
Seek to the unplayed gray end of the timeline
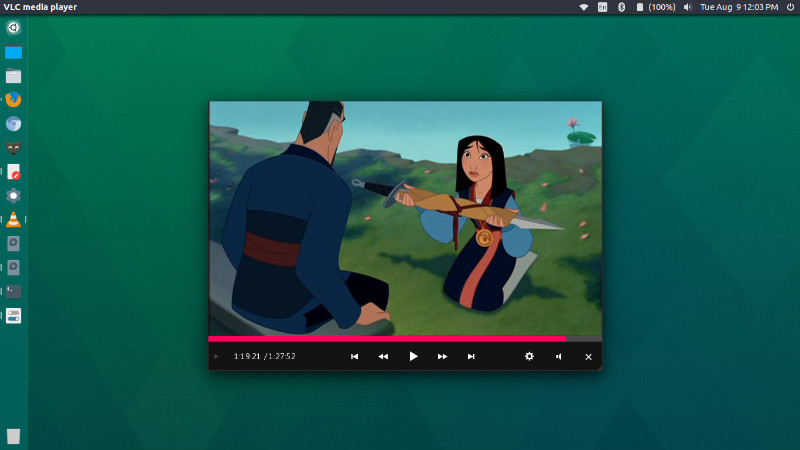(x=584, y=339)
